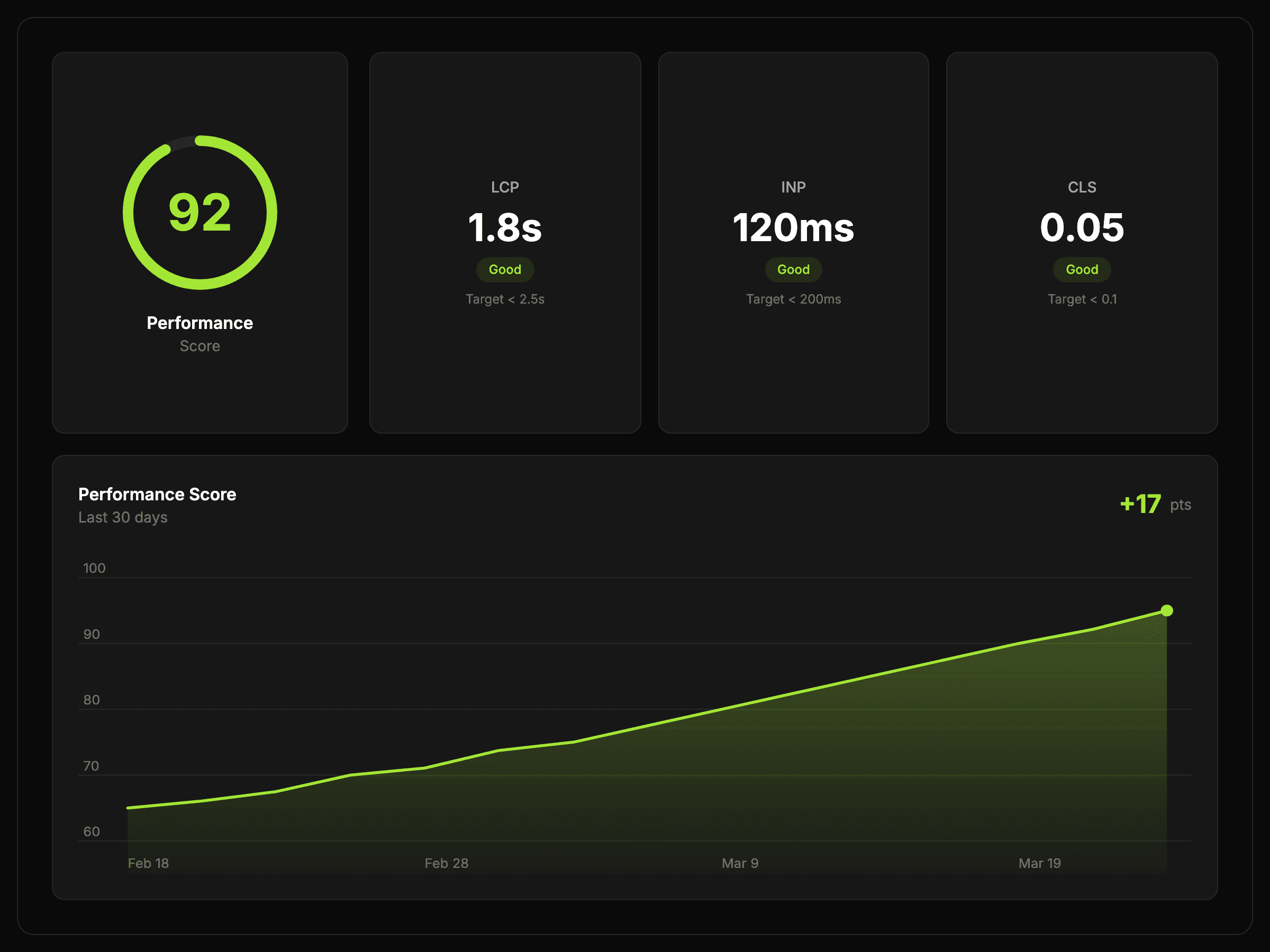Click the 92 score number
The width and height of the screenshot is (1270, 952).
(200, 213)
